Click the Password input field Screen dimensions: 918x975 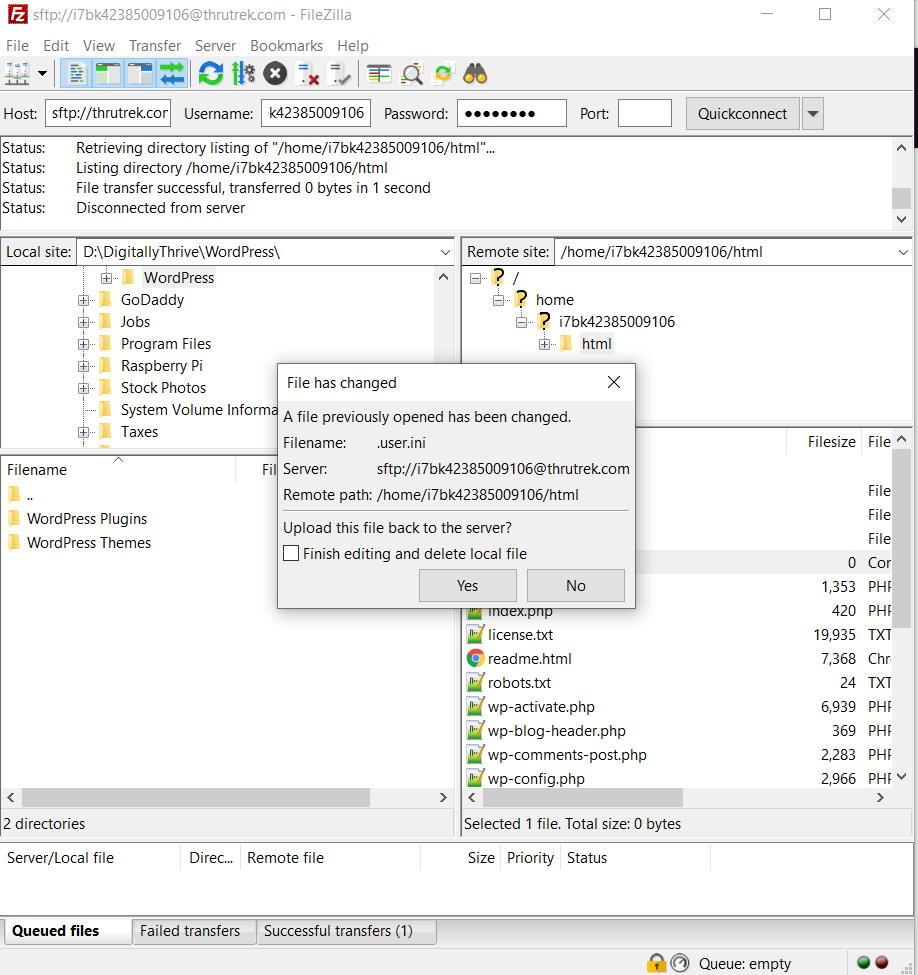point(511,113)
